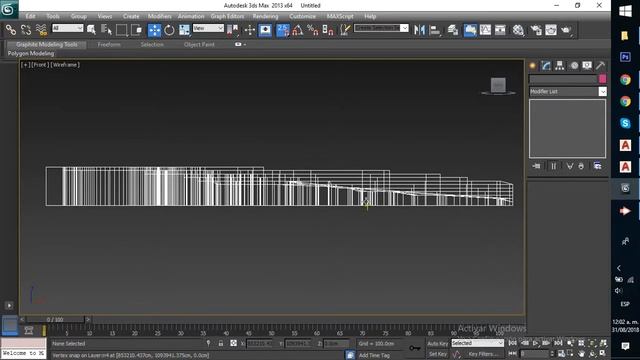Click the Select and Manipulate icon
640x360 pixels.
click(250, 30)
